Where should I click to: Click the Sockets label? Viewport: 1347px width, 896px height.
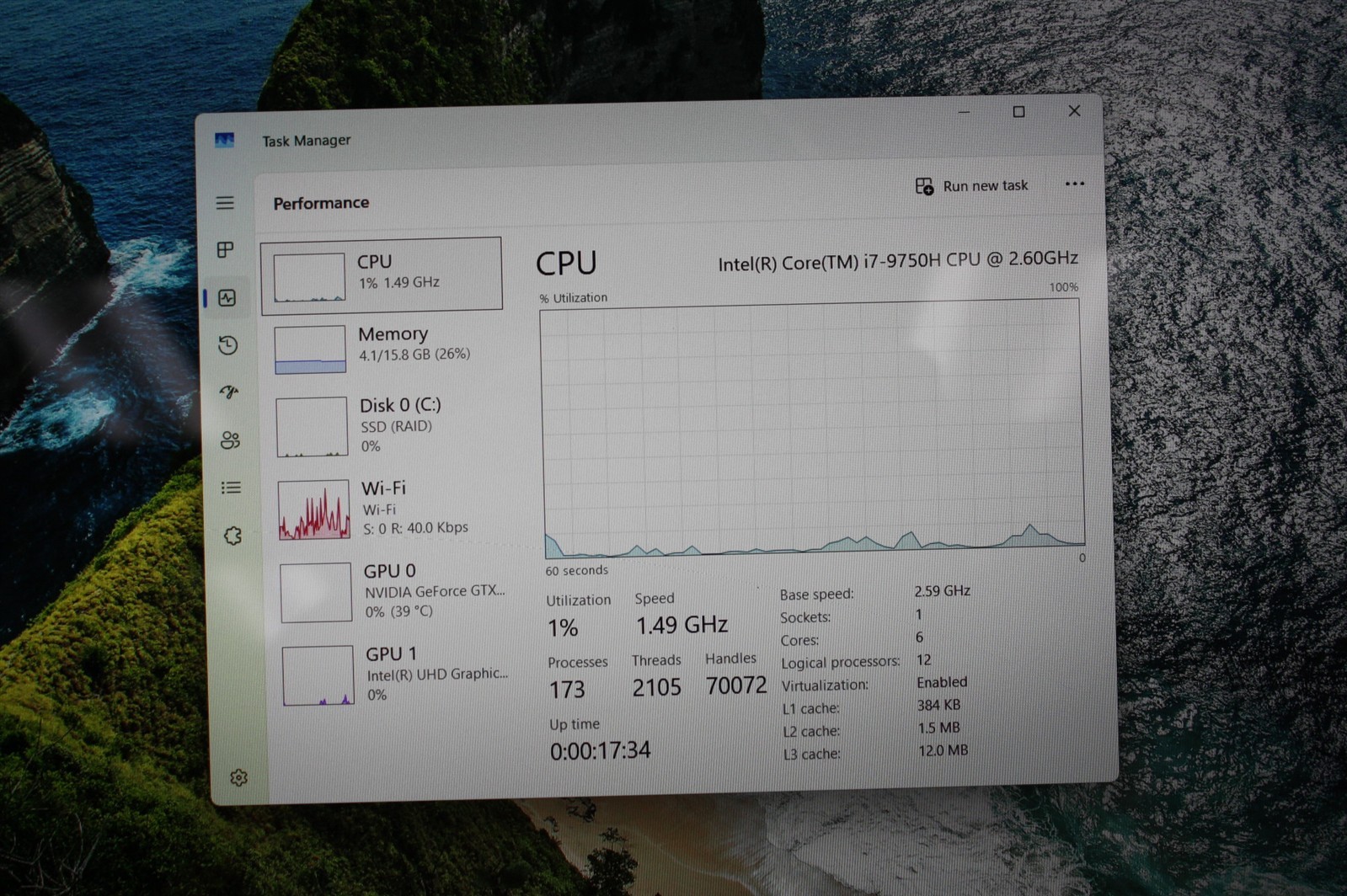[805, 617]
